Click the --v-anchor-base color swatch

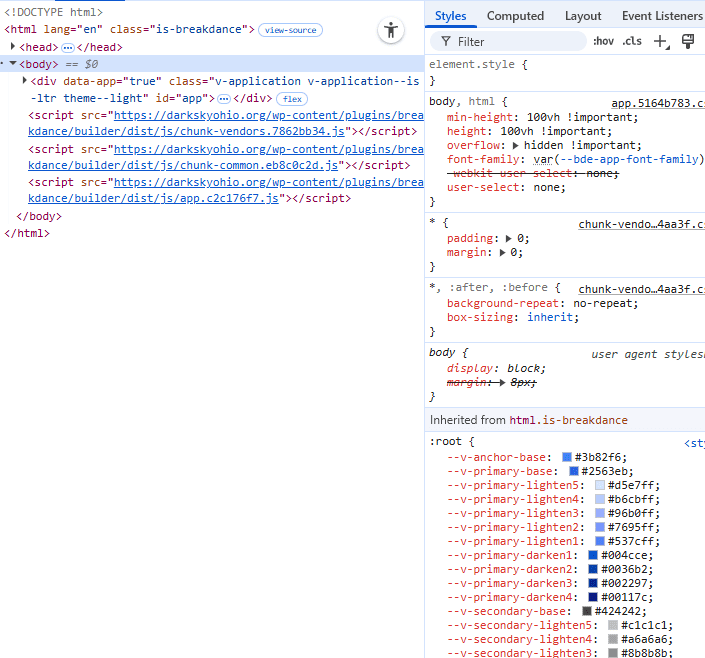tap(567, 457)
